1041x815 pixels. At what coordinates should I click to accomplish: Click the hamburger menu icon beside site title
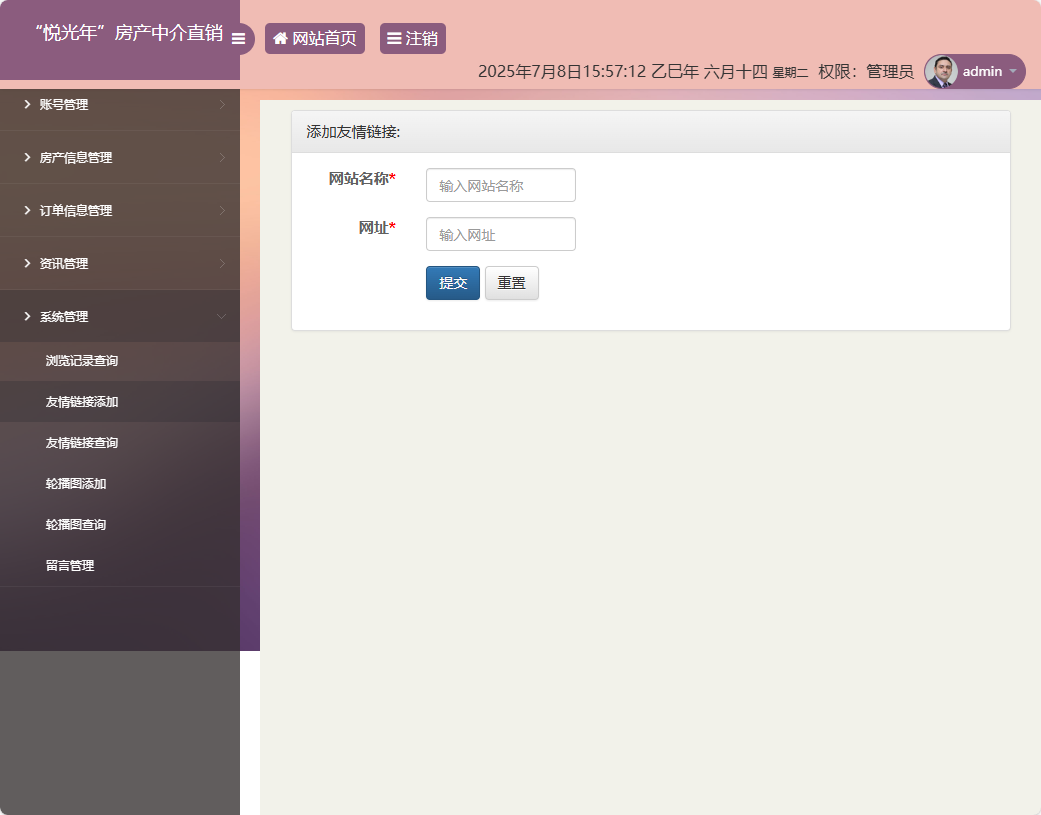(238, 39)
